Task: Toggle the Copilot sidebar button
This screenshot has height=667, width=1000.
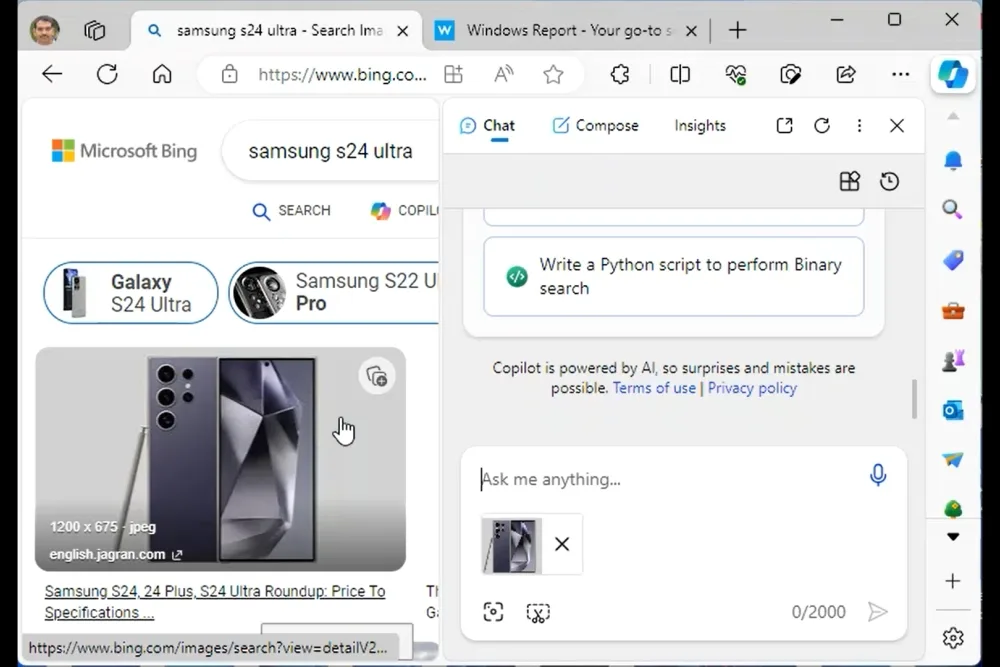Action: click(953, 75)
